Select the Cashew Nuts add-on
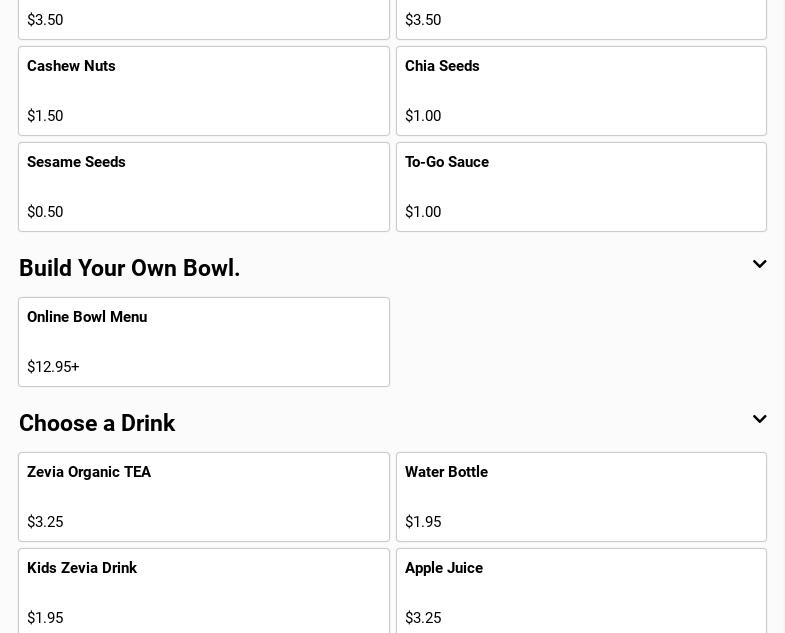 tap(203, 90)
